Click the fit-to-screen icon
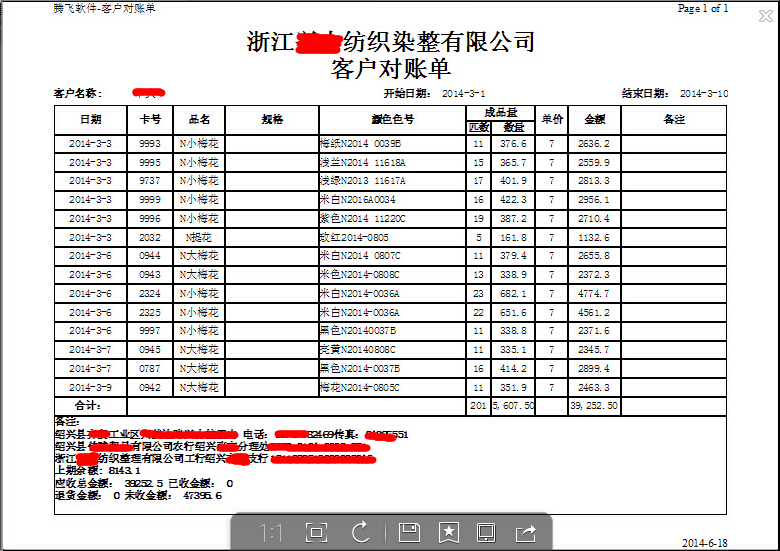Screen dimensions: 780x551 [316, 533]
